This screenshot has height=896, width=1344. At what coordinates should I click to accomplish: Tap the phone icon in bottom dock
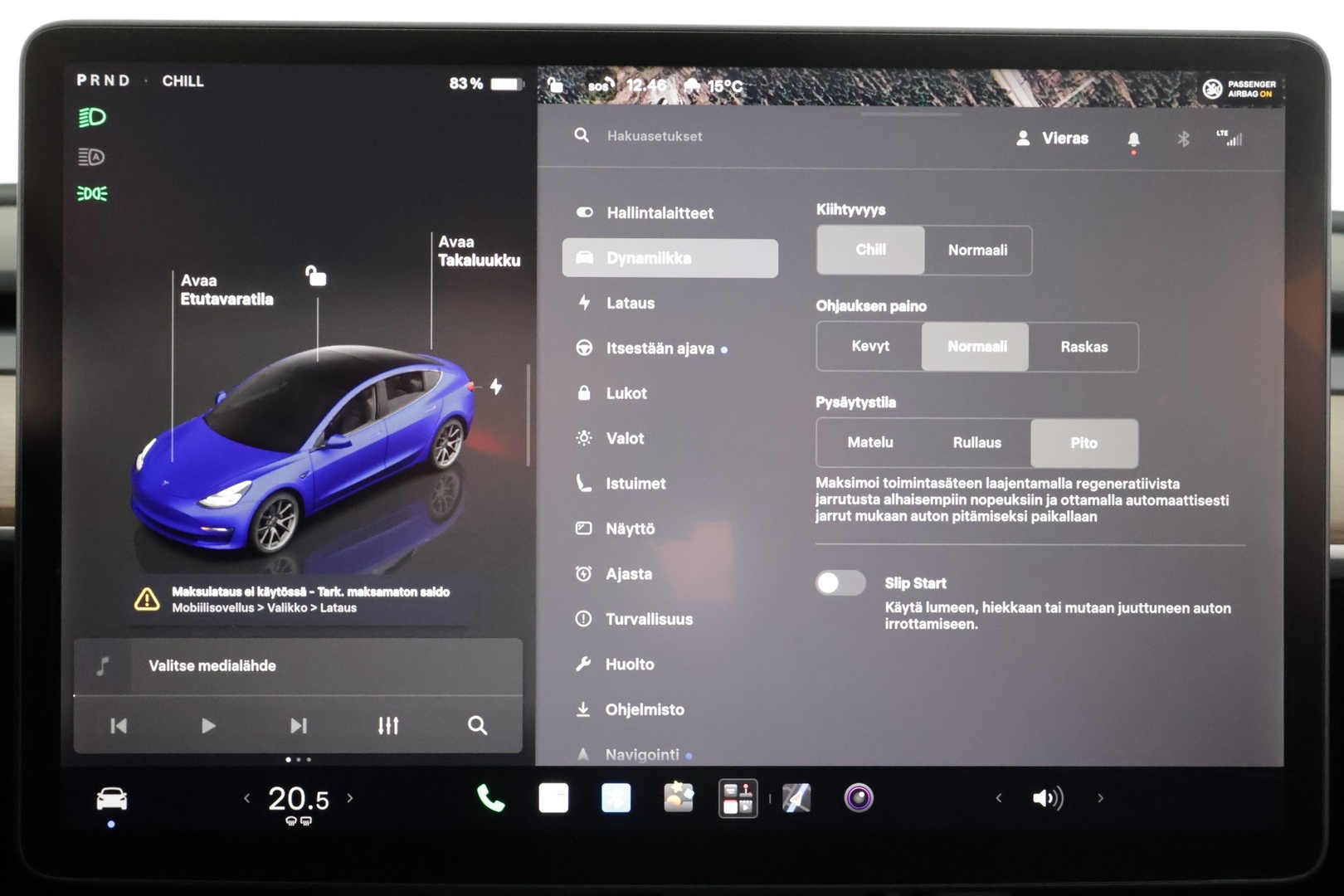pyautogui.click(x=490, y=798)
